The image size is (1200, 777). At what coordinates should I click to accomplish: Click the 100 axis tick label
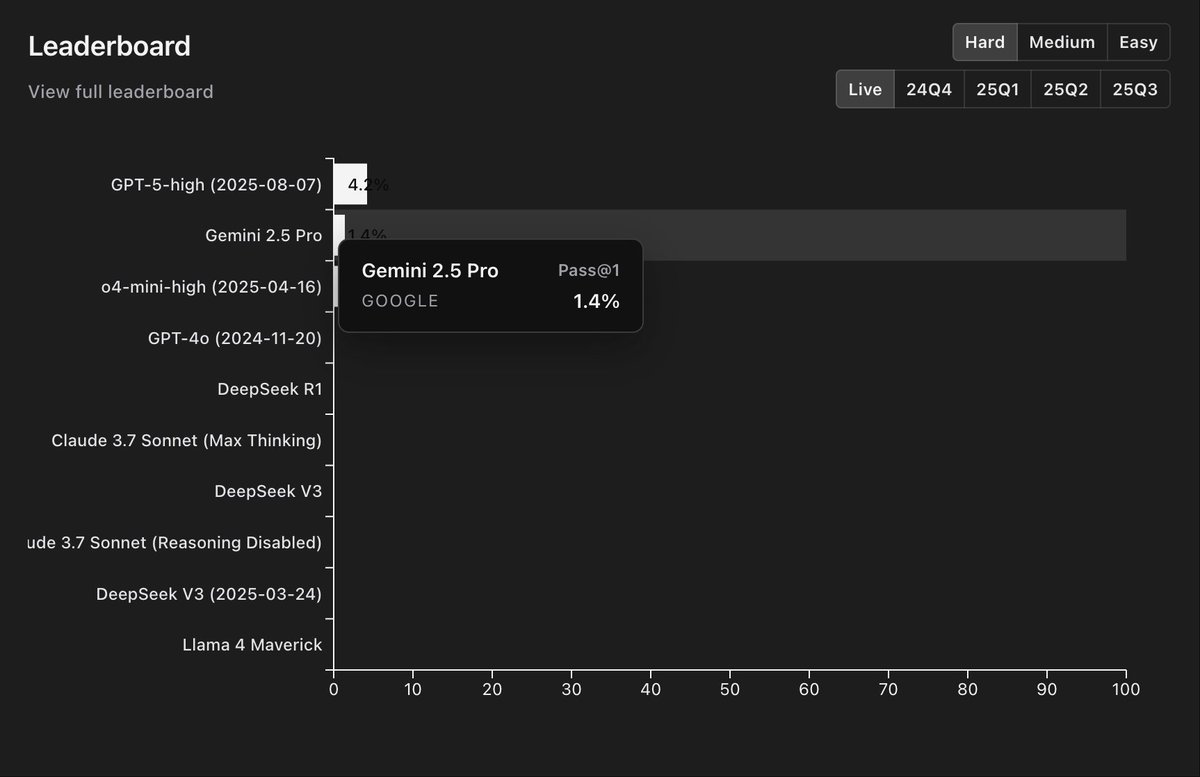tap(1126, 689)
